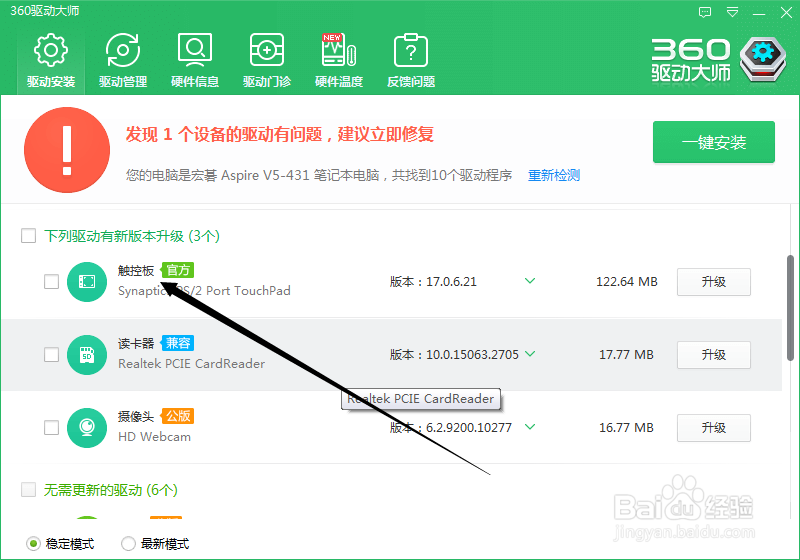Switch to the 驱动管理 tab

(123, 61)
